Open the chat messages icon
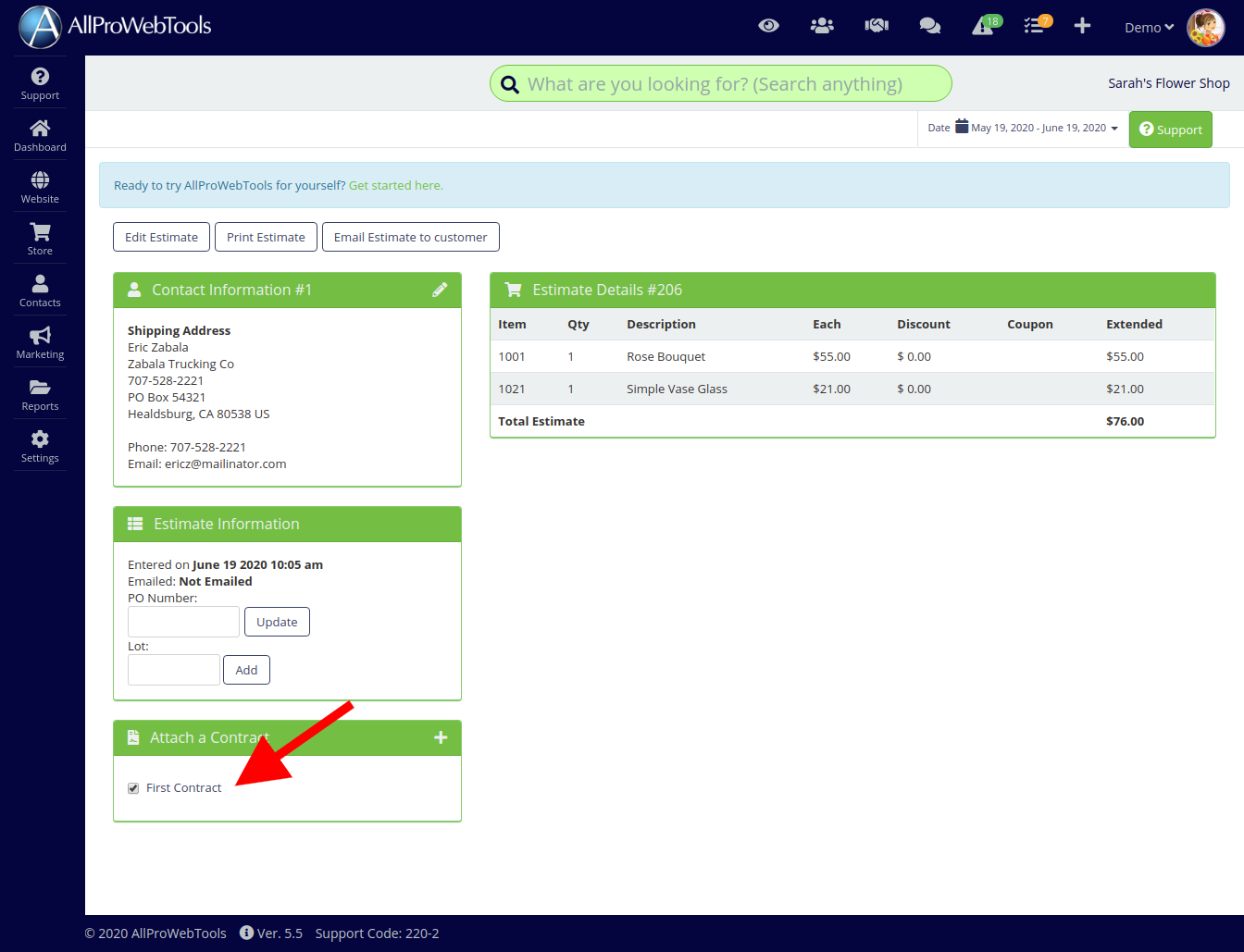 coord(930,26)
